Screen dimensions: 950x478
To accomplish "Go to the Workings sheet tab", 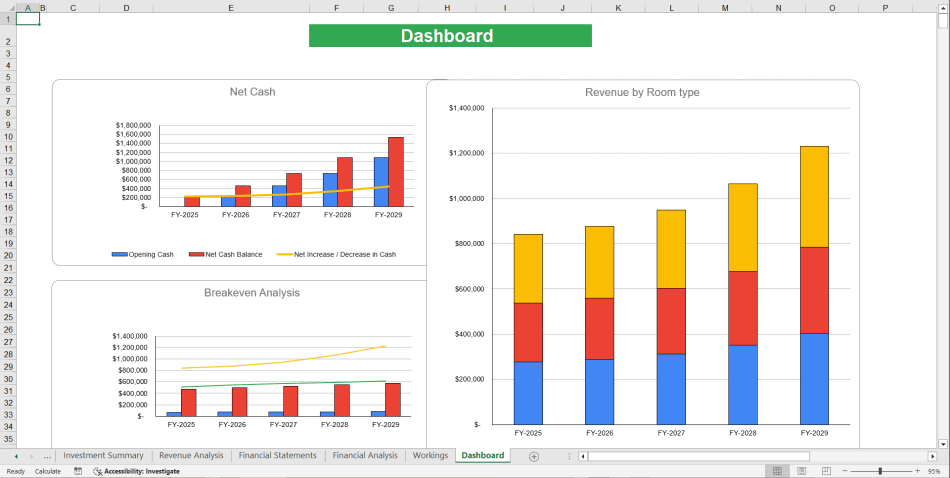I will point(430,455).
